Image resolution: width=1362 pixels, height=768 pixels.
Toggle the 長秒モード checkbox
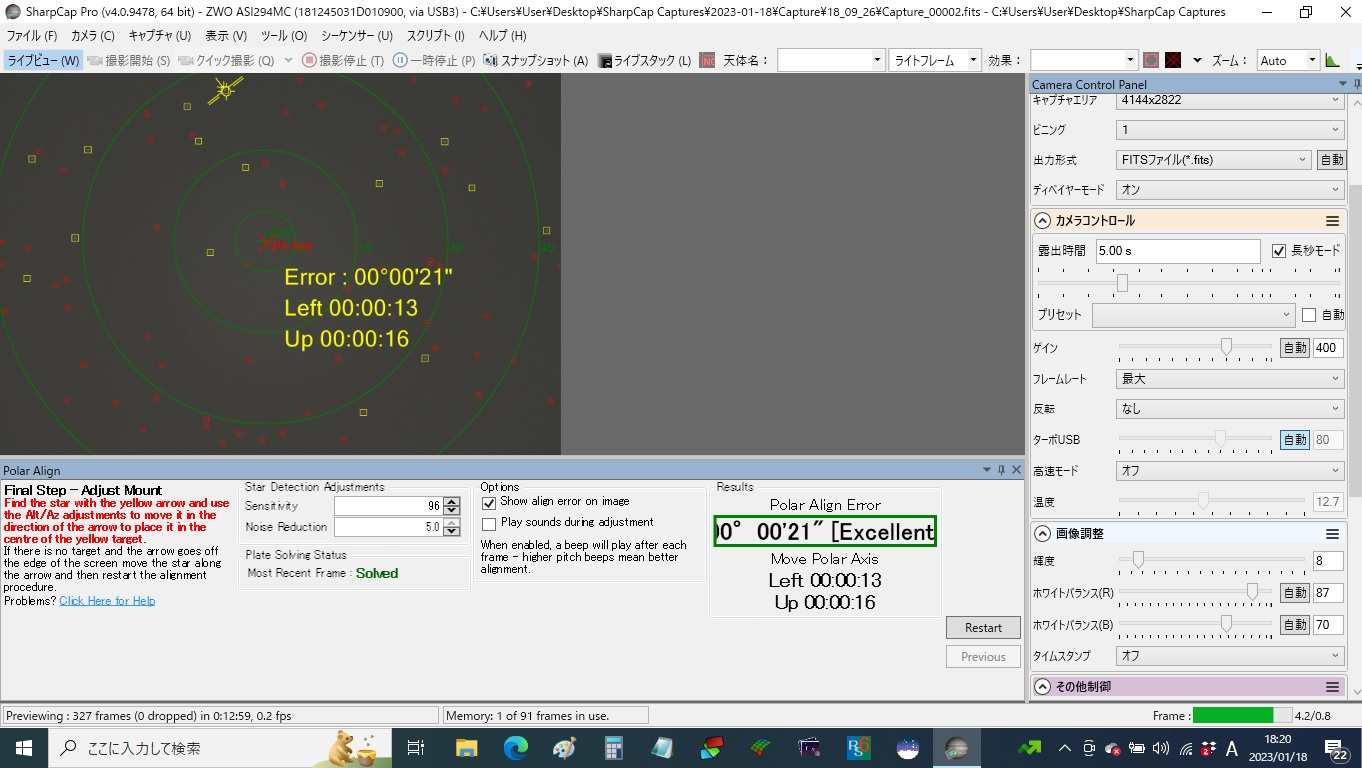pos(1279,251)
